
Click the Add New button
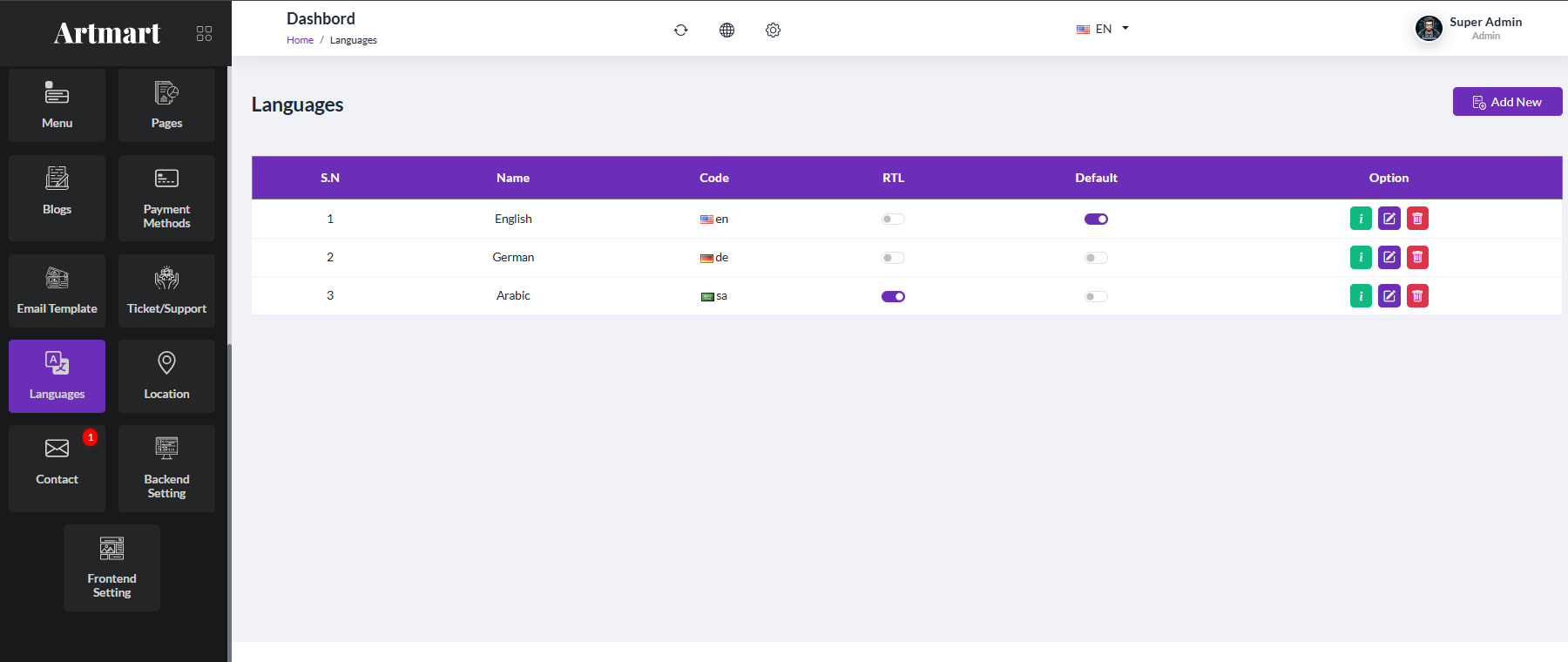1507,102
